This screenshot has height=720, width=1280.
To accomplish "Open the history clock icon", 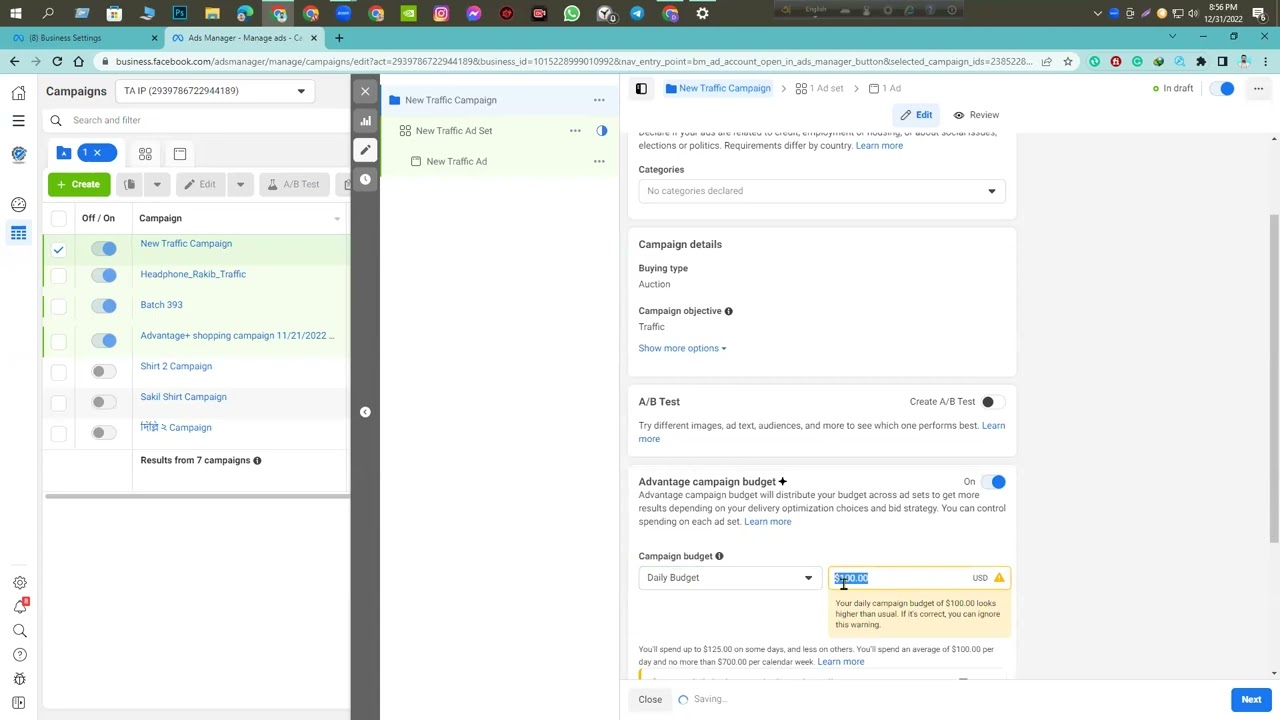I will pos(365,179).
